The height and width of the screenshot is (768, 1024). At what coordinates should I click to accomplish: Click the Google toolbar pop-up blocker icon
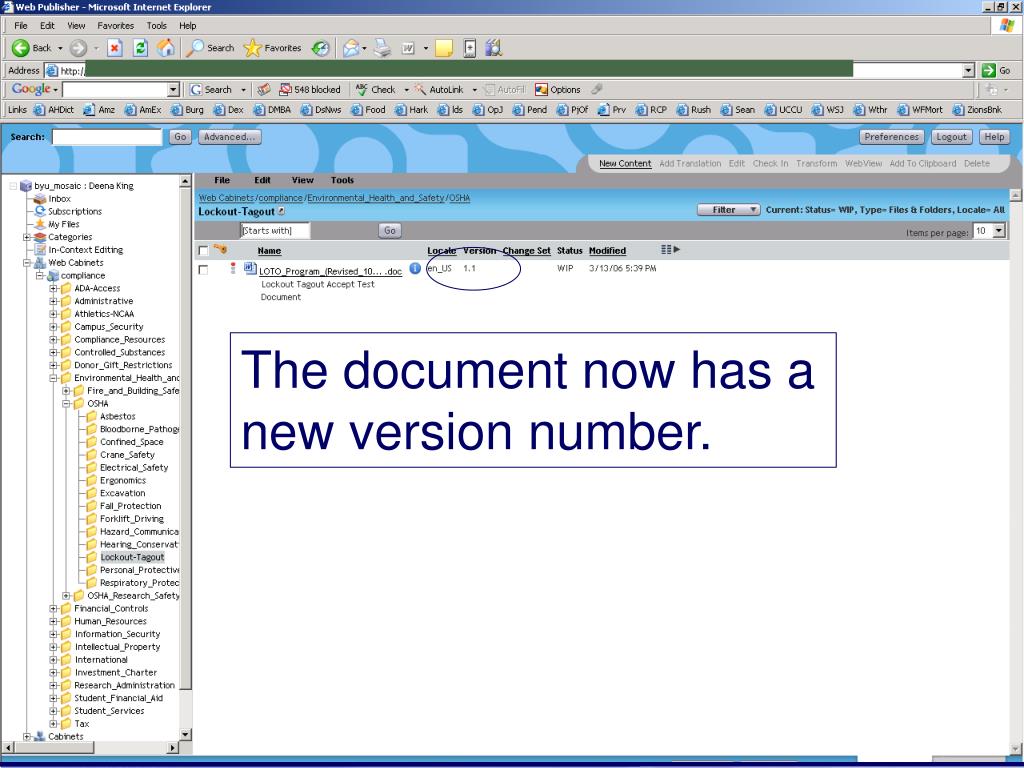(285, 89)
